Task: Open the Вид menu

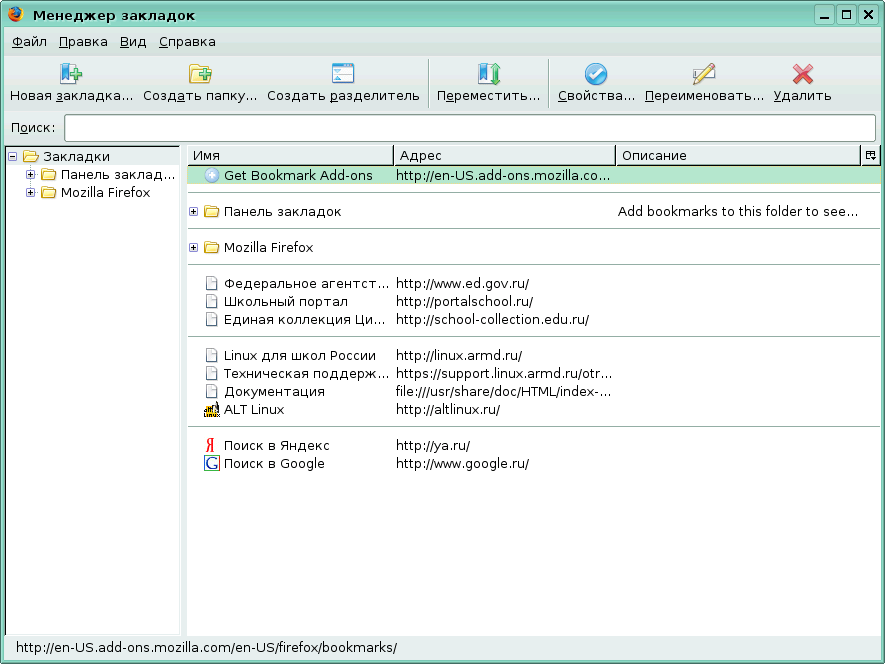Action: pyautogui.click(x=133, y=42)
